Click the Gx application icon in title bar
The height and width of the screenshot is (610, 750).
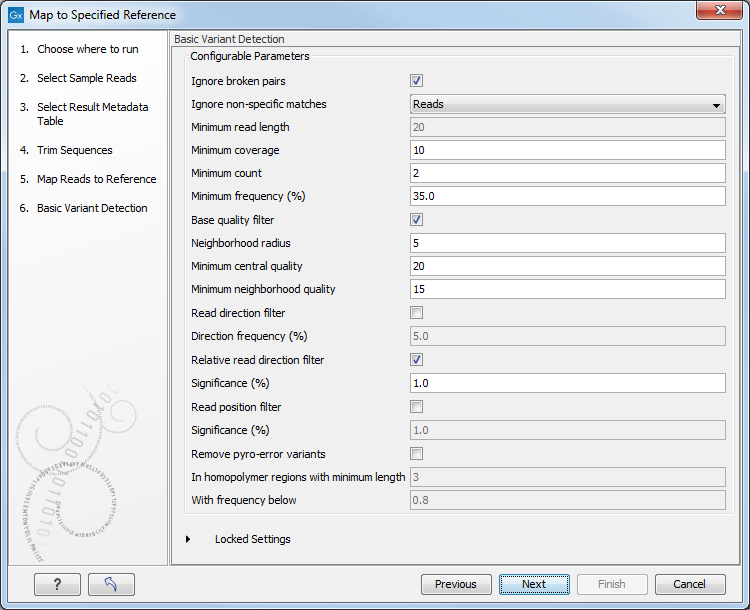16,15
